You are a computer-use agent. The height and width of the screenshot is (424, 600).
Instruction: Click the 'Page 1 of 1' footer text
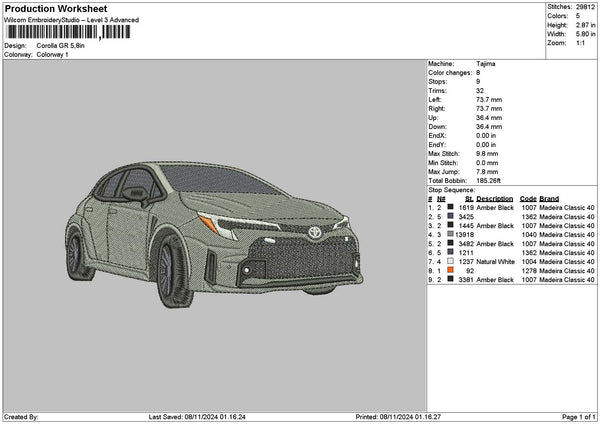click(x=579, y=417)
